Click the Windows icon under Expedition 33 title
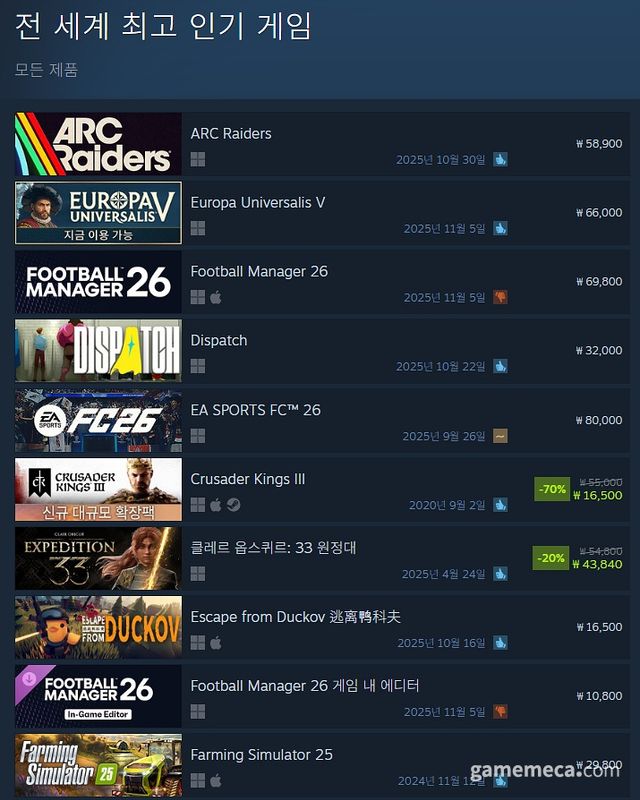Viewport: 640px width, 800px height. pyautogui.click(x=198, y=574)
